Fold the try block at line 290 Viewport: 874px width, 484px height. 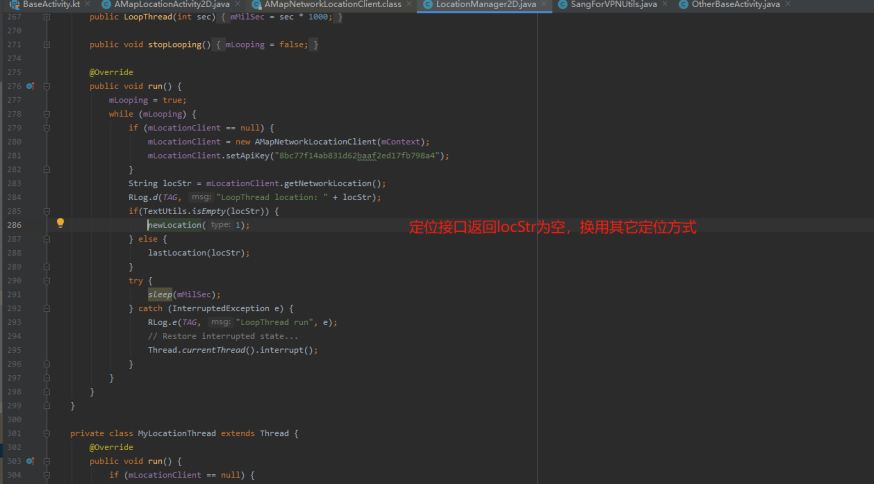click(x=47, y=281)
